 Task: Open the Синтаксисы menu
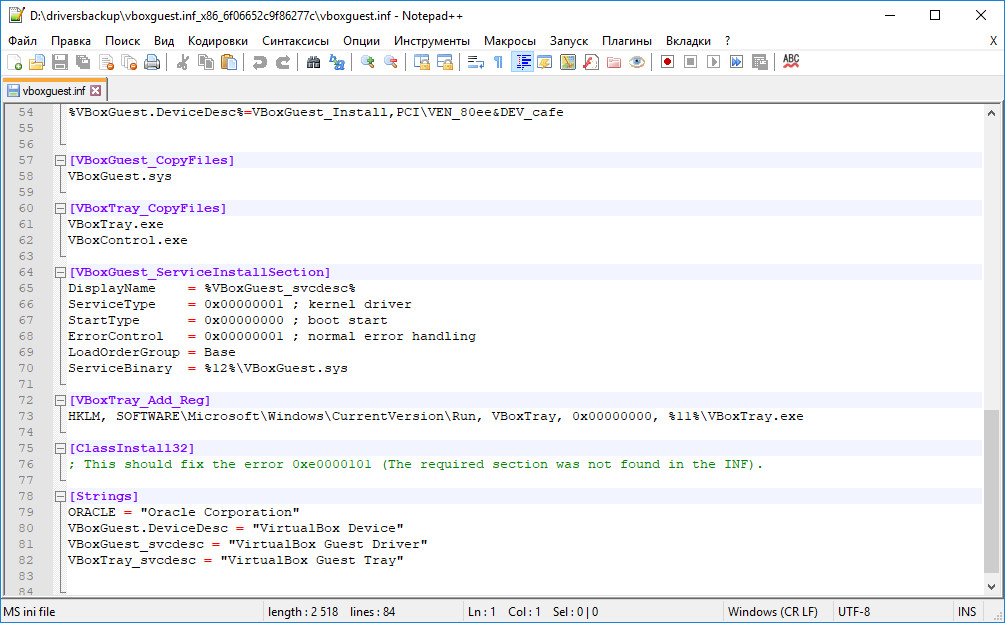(295, 41)
